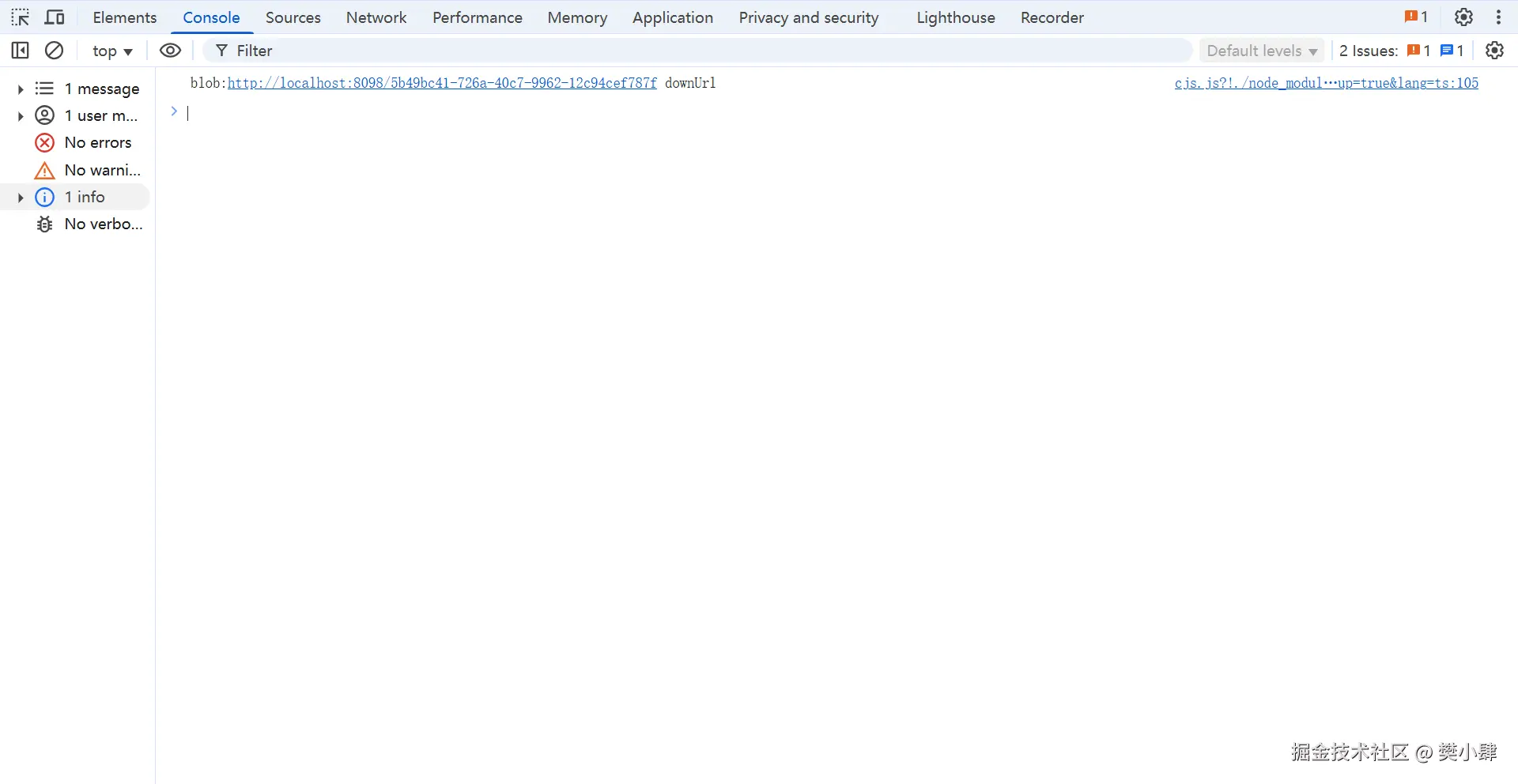Click the error icon beside No errors
1518x784 pixels.
tap(45, 143)
